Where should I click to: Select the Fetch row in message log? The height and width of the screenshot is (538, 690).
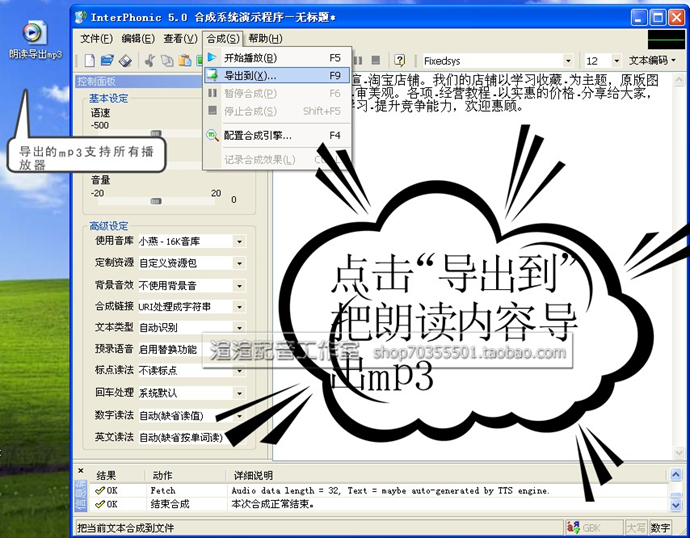tap(378, 490)
